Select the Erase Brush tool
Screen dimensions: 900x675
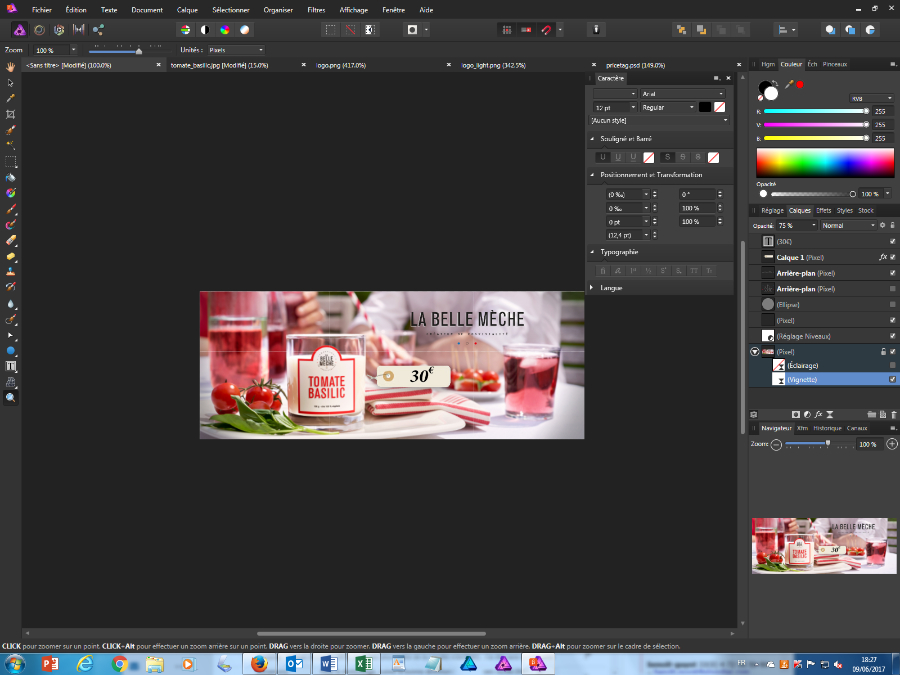10,240
